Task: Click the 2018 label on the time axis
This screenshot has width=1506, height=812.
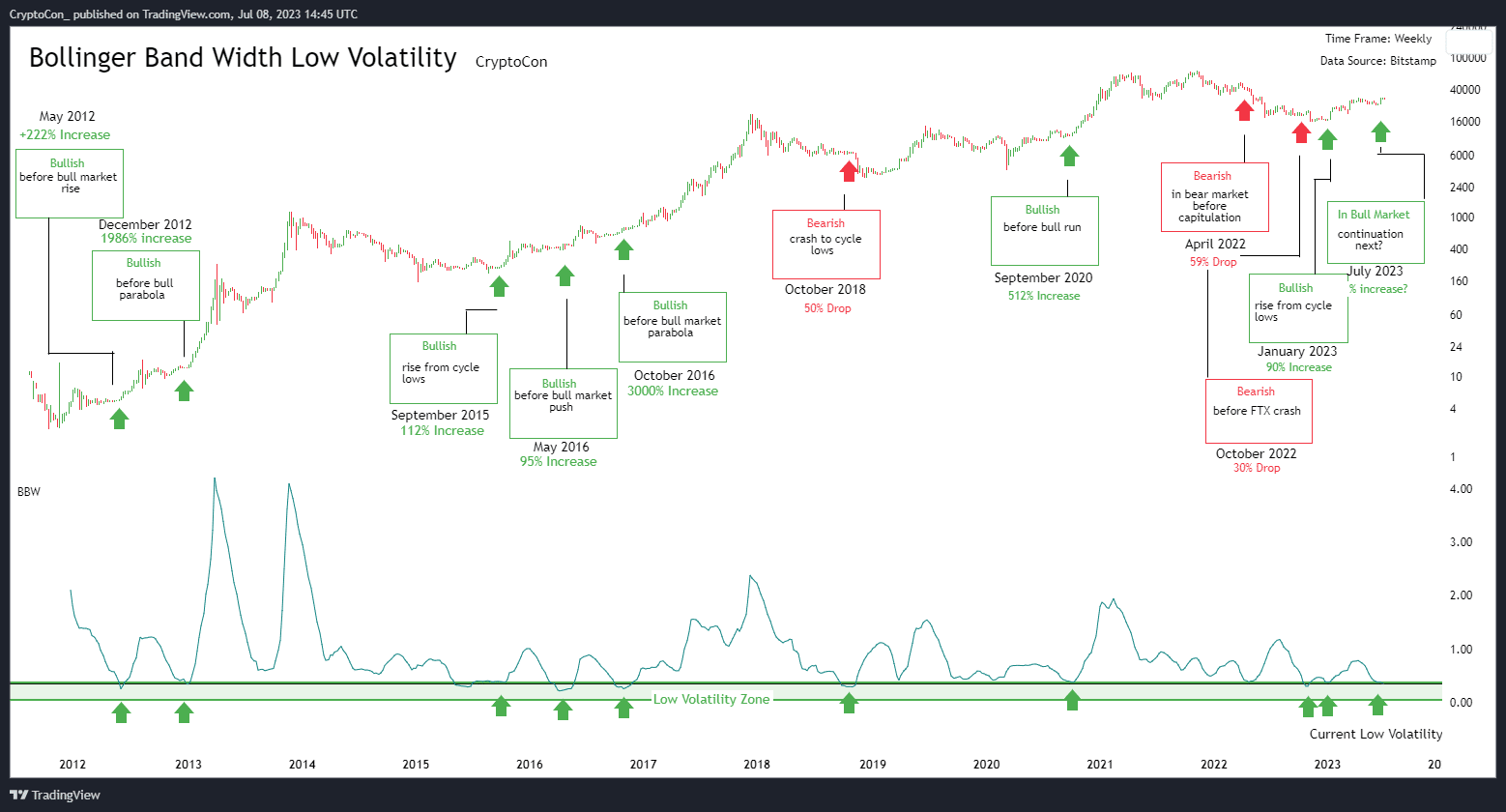Action: pyautogui.click(x=757, y=764)
